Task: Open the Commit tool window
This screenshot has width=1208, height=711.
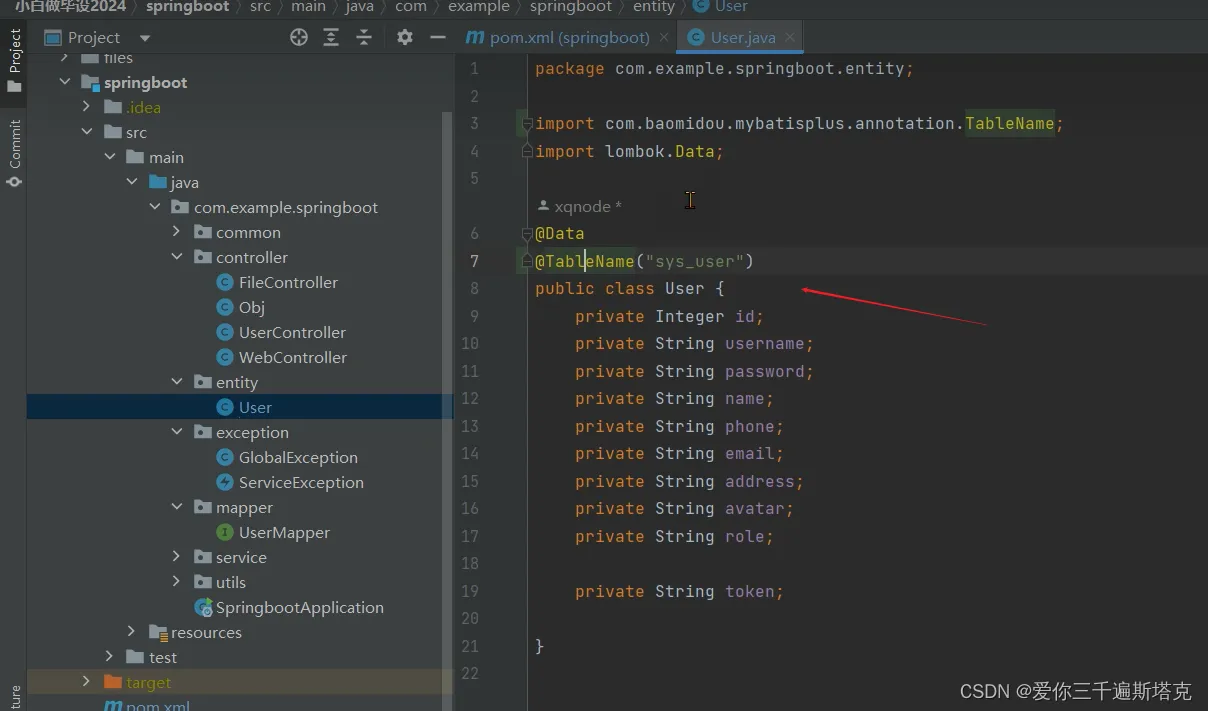Action: (x=14, y=152)
